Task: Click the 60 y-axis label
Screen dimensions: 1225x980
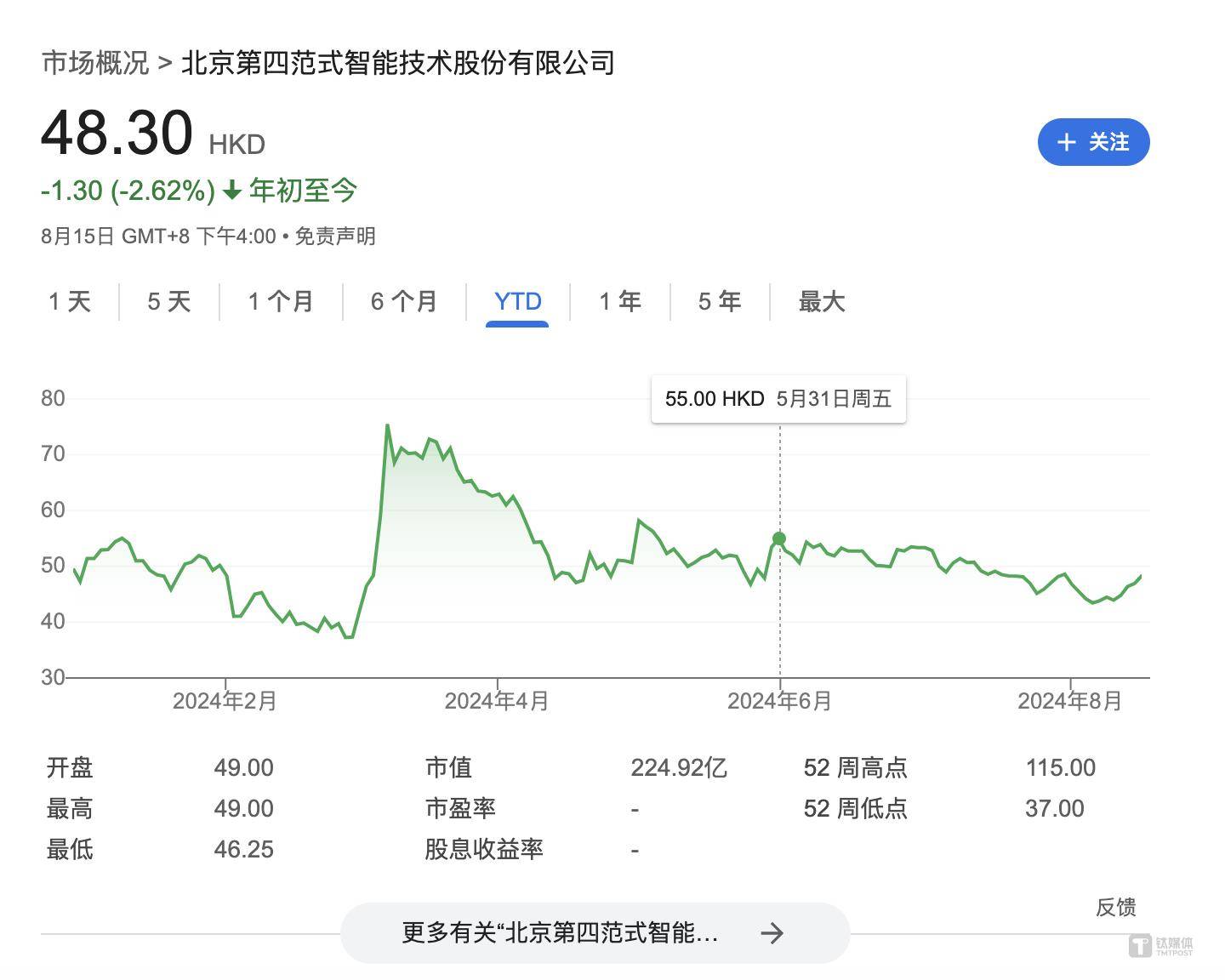Action: click(x=53, y=510)
